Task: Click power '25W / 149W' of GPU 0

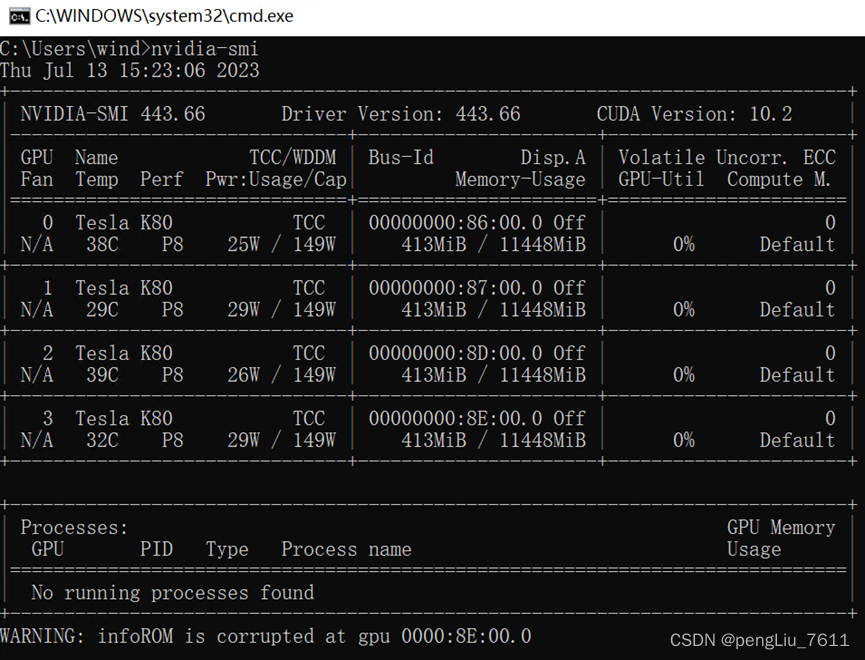Action: (x=281, y=244)
